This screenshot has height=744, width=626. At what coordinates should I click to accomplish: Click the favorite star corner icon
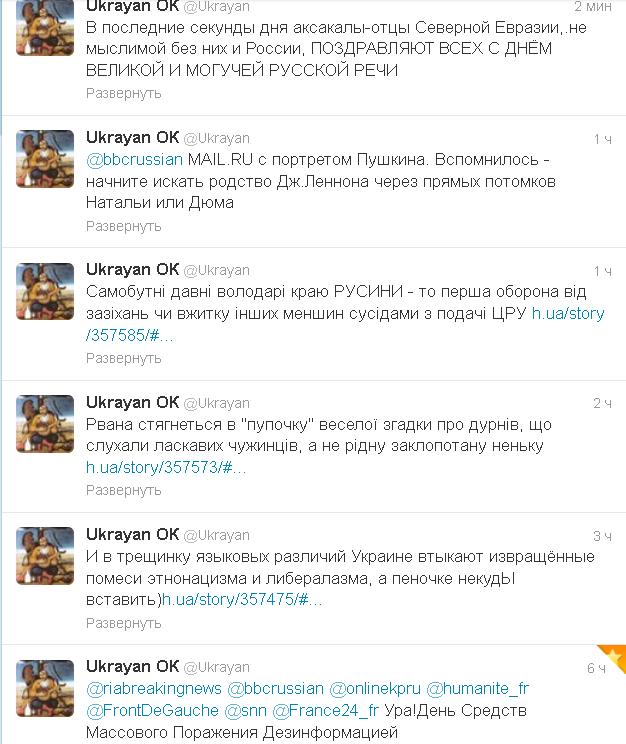[x=615, y=656]
